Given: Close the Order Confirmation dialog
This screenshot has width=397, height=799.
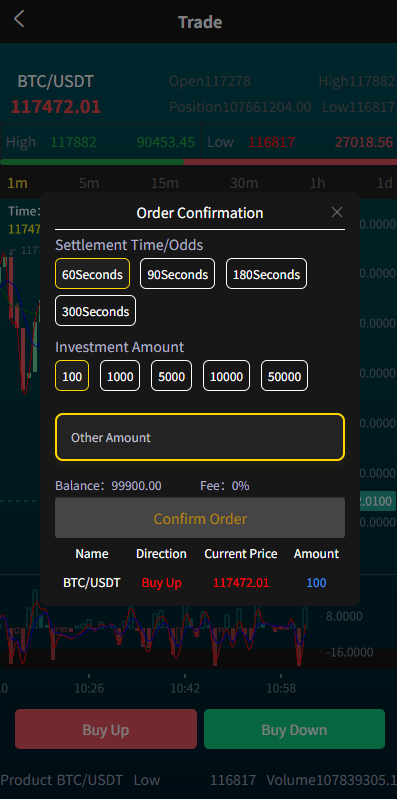Looking at the screenshot, I should coord(337,212).
